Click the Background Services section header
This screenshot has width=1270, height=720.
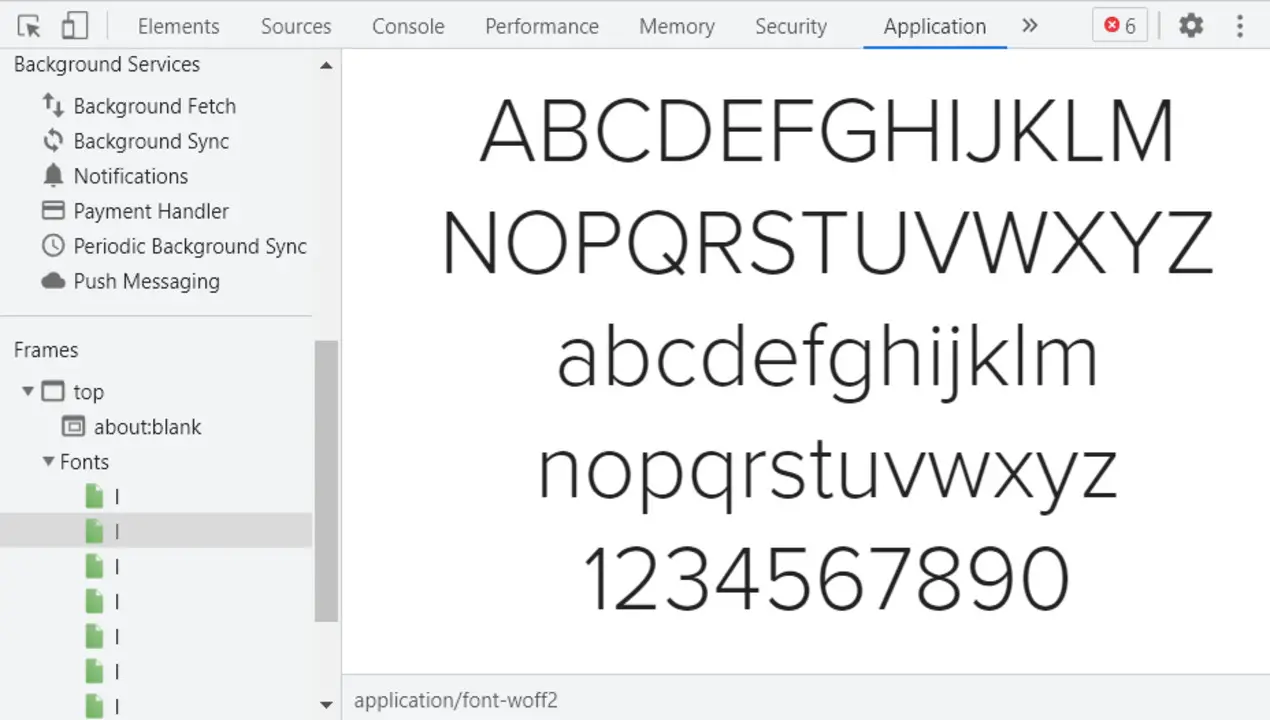[107, 64]
